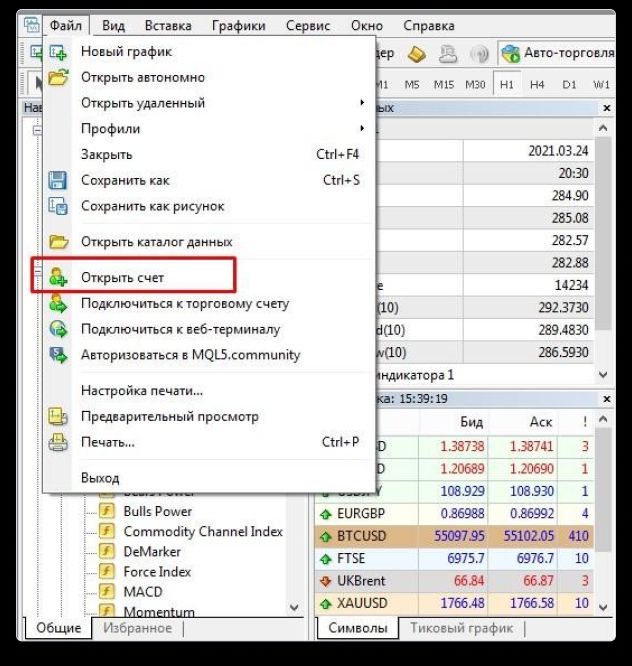Screen dimensions: 632x666
Task: Click the XAUUSD green arrow icon
Action: (x=326, y=604)
